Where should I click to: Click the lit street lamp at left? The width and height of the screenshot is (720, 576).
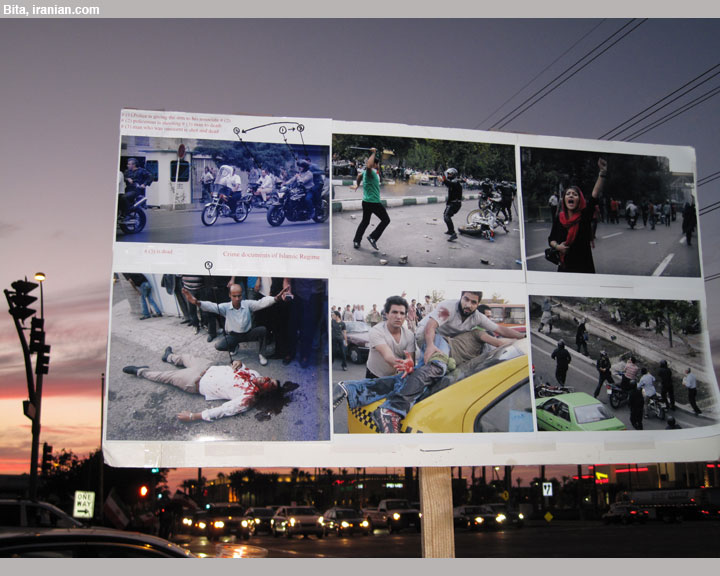point(40,277)
